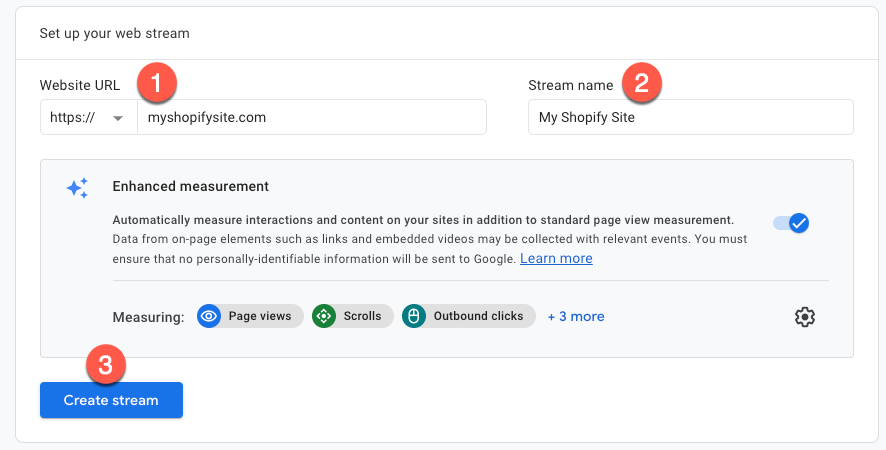Image resolution: width=886 pixels, height=450 pixels.
Task: Open enhanced measurement settings gear
Action: [805, 317]
